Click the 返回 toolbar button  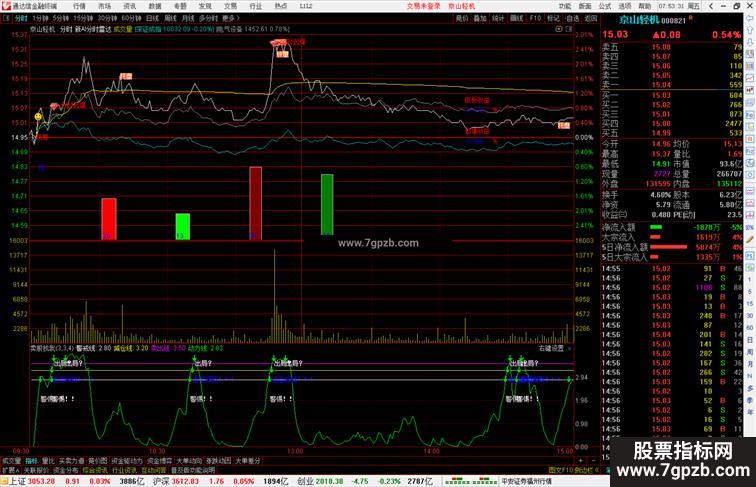tap(591, 18)
